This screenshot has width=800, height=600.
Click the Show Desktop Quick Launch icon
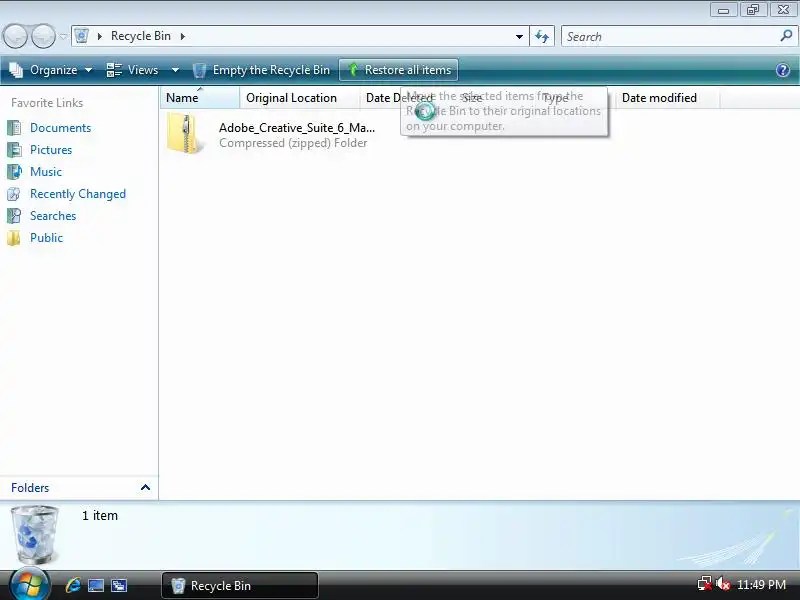[96, 585]
